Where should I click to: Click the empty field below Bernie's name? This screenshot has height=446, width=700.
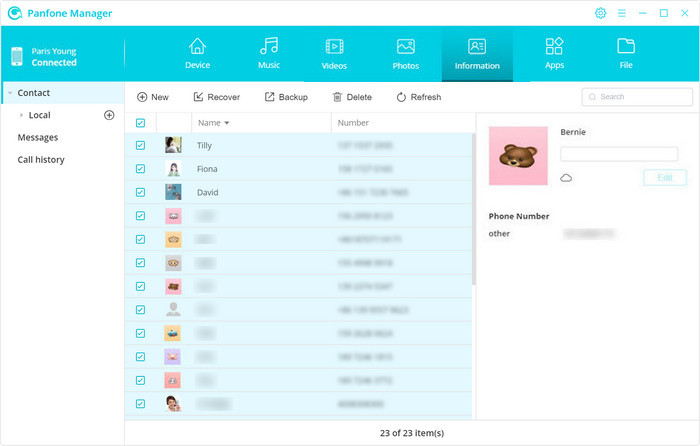[x=619, y=154]
